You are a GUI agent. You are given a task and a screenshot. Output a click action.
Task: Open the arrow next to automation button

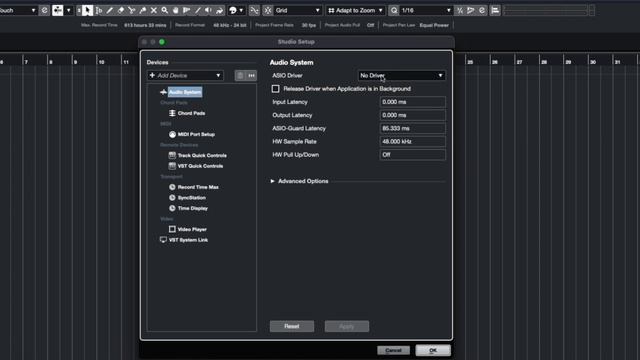click(x=69, y=10)
